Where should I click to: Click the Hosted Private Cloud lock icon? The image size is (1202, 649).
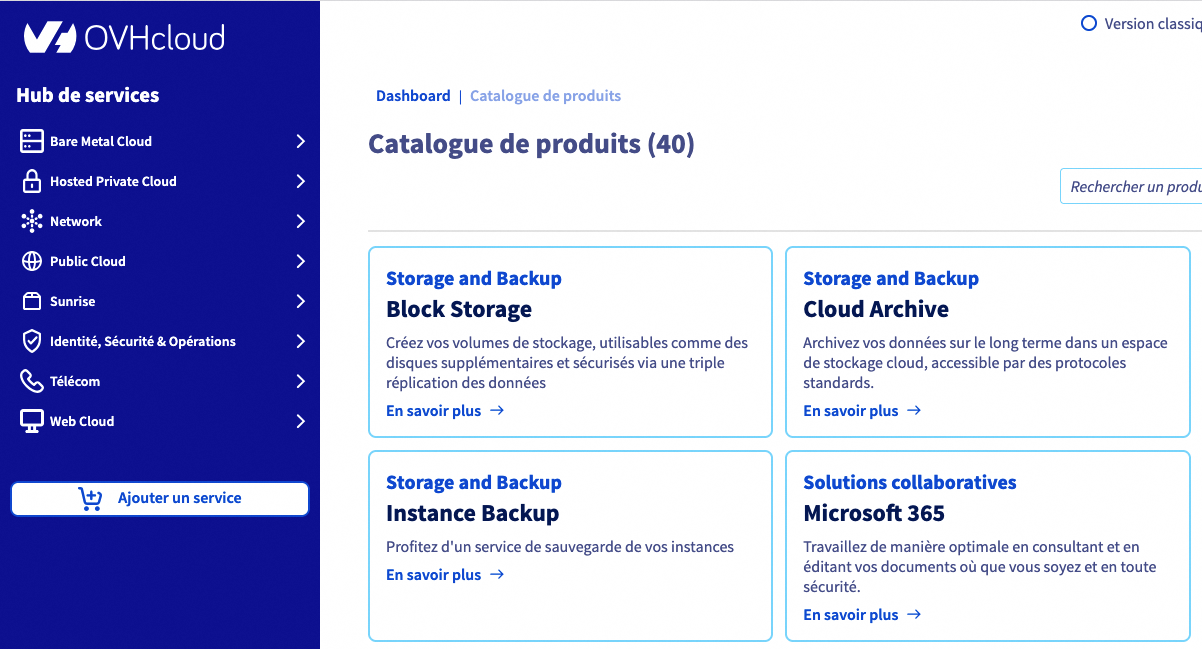(32, 181)
